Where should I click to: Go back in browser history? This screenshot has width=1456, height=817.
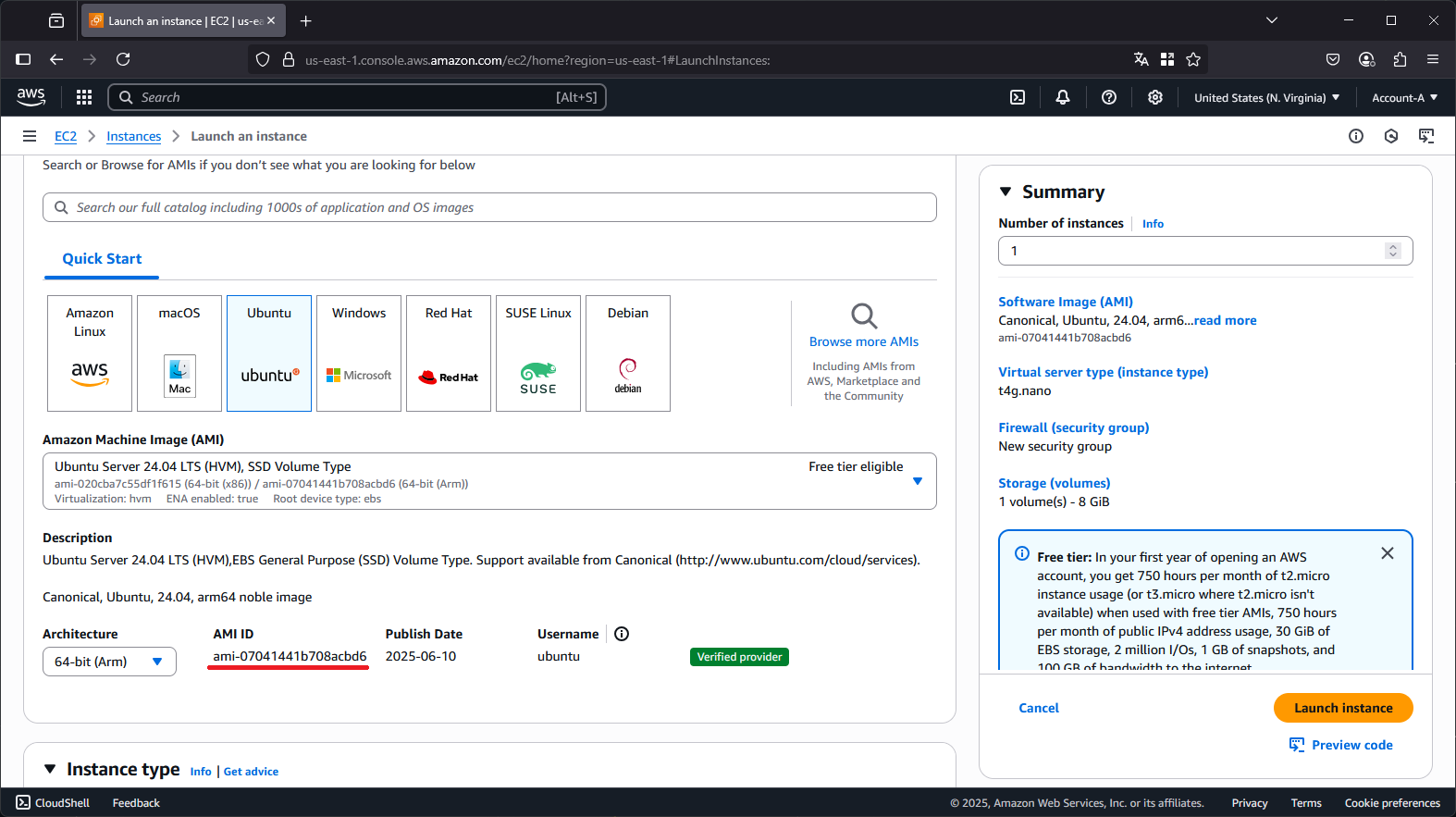pyautogui.click(x=56, y=59)
